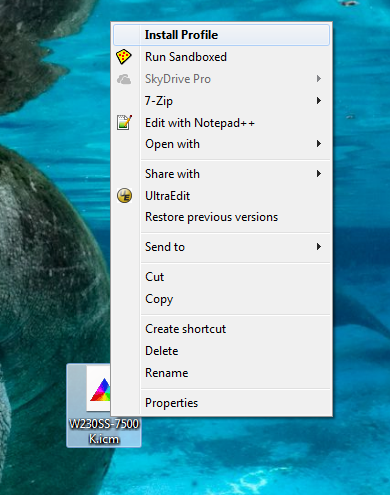This screenshot has height=495, width=390.
Task: Click the Sandboxie pizza icon
Action: pos(124,57)
